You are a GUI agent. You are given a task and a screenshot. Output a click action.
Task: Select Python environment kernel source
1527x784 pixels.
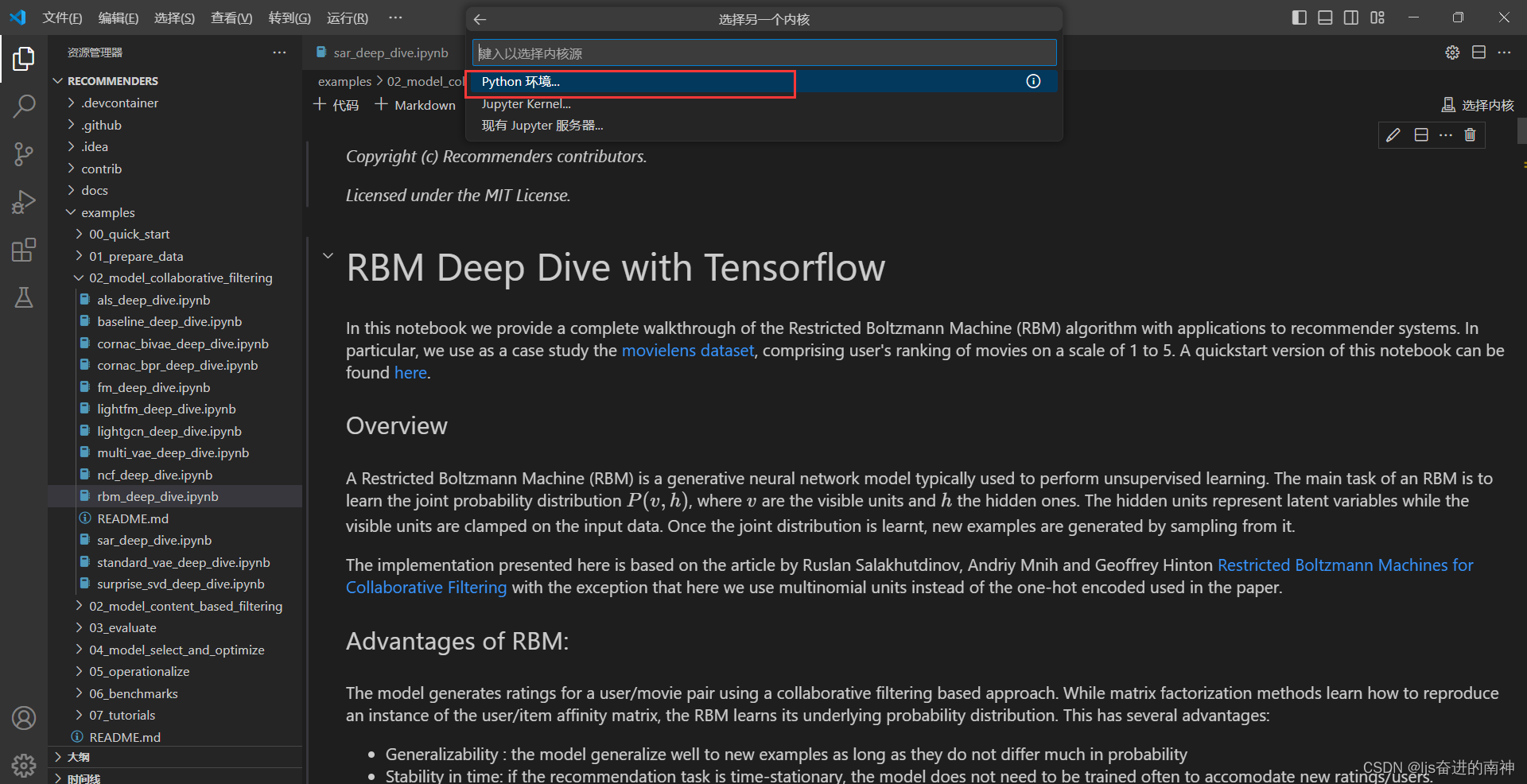(764, 81)
